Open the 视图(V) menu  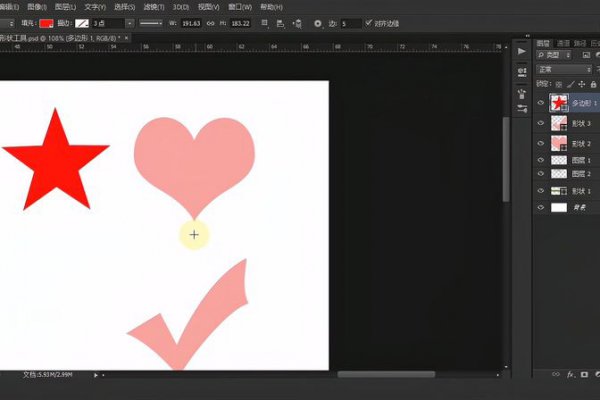[x=209, y=7]
